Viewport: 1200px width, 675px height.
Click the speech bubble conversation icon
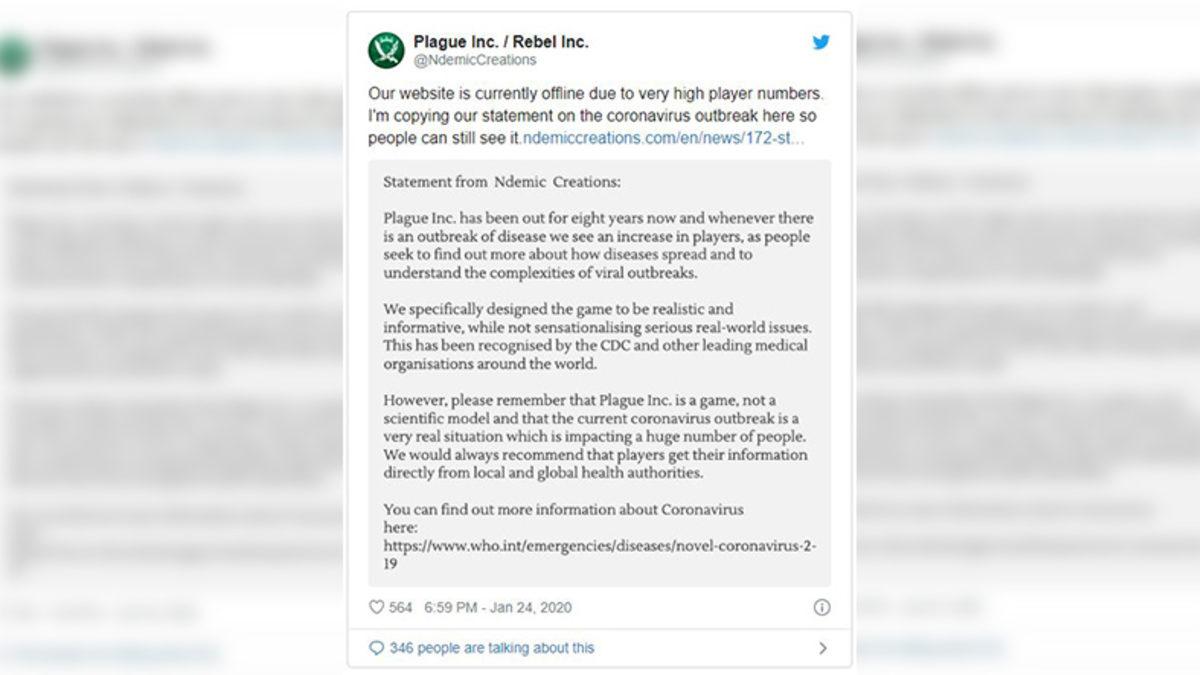point(376,648)
